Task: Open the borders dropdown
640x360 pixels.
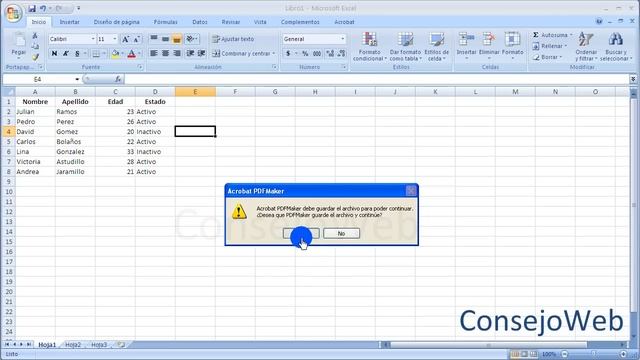Action: [x=104, y=53]
